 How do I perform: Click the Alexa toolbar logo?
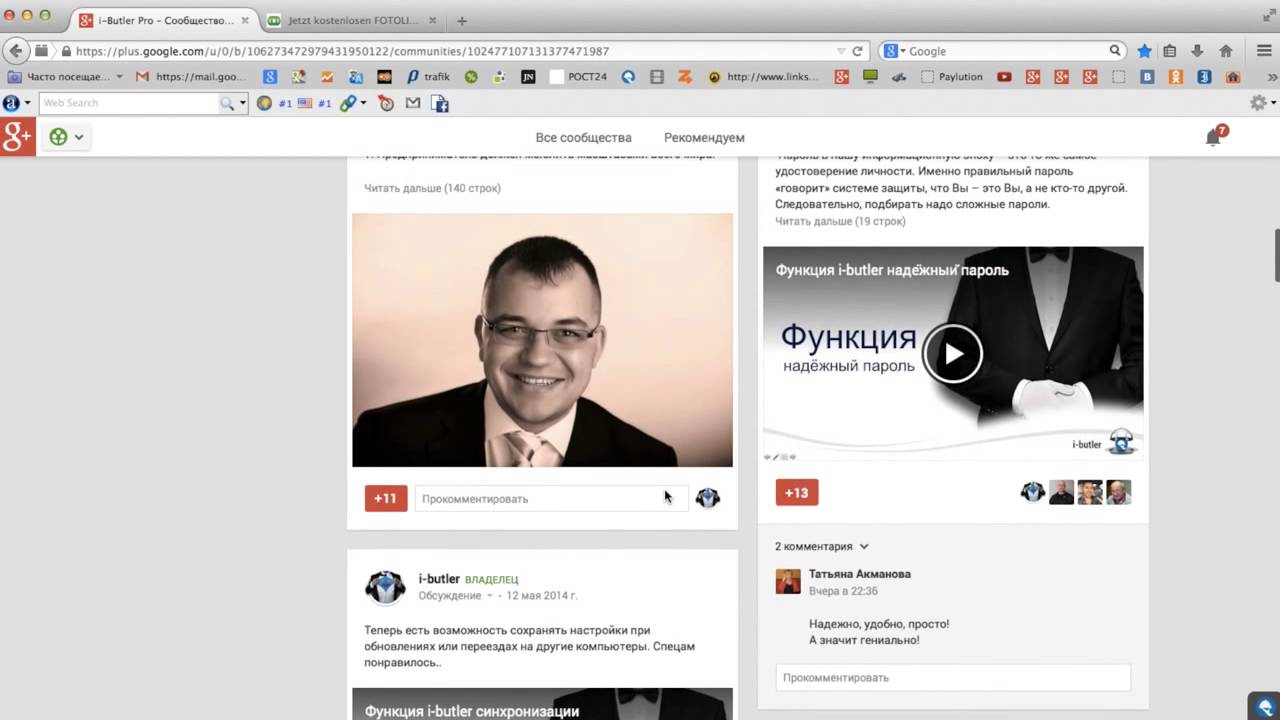pyautogui.click(x=11, y=103)
